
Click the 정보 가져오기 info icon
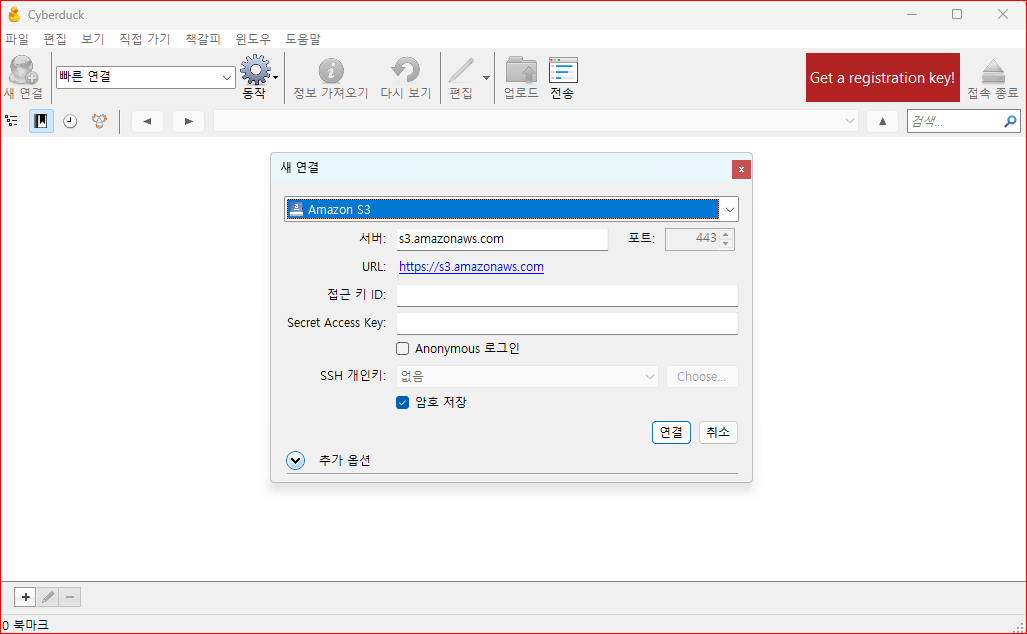331,70
